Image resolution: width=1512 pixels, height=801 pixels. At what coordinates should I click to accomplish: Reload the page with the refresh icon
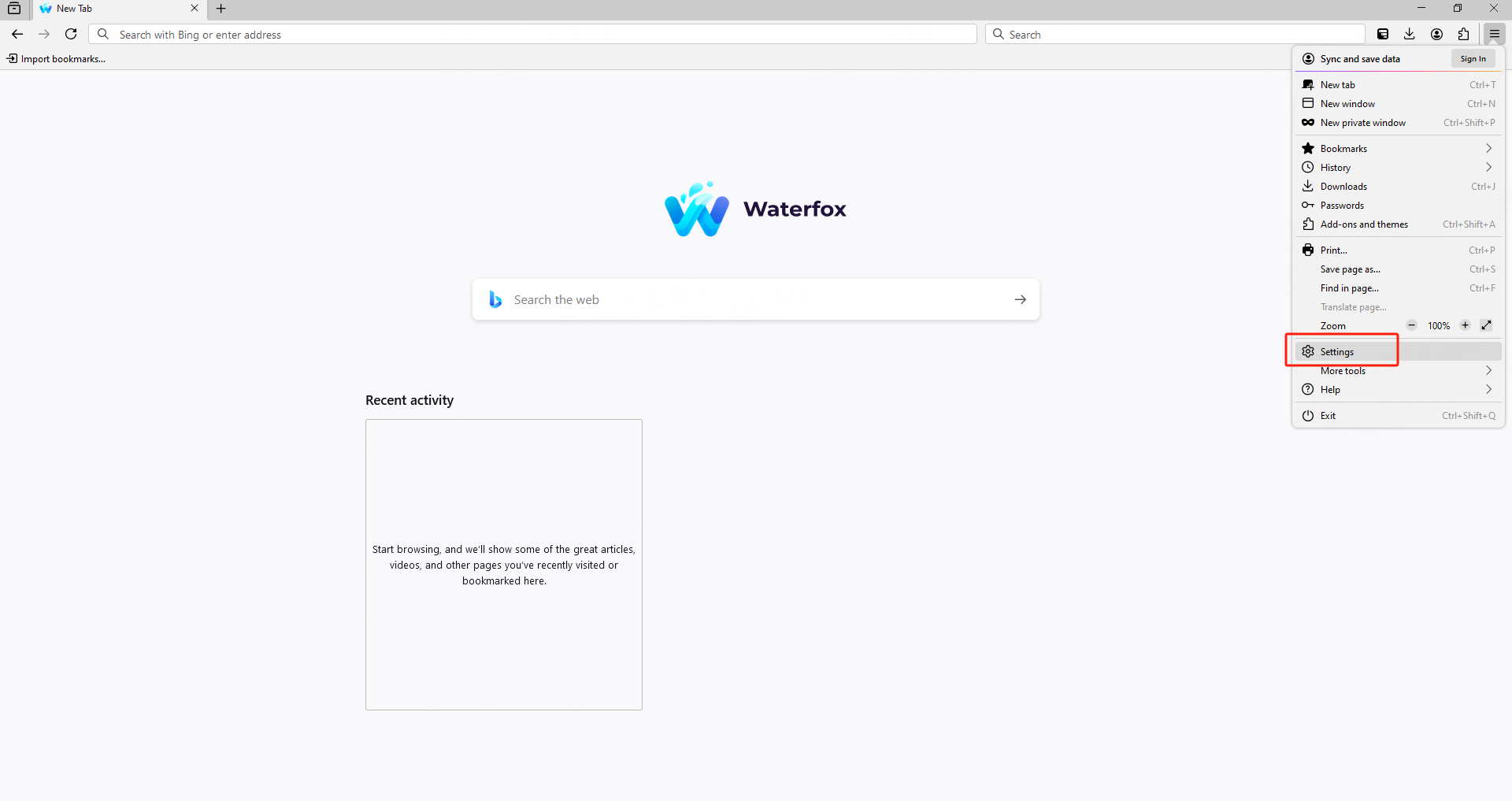(71, 34)
